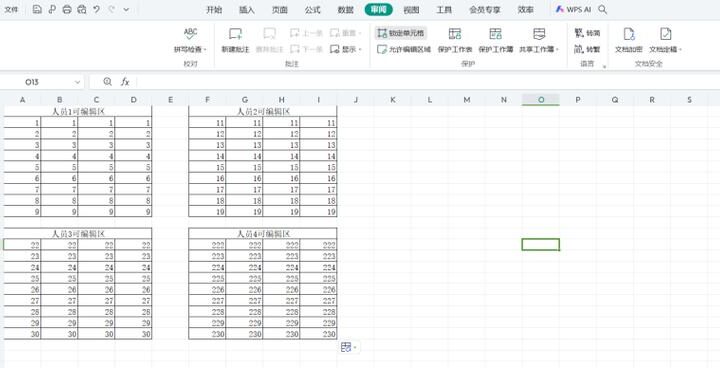
Task: Switch to the 插入 tab
Action: tap(247, 10)
